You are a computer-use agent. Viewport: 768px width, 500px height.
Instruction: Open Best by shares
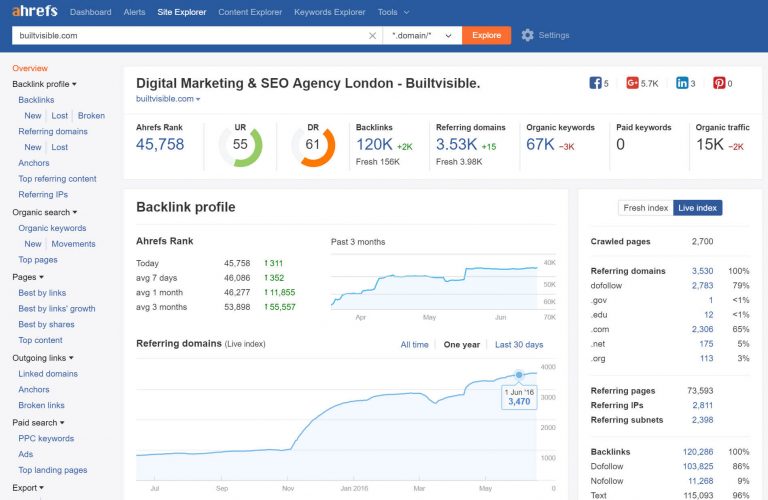click(47, 324)
